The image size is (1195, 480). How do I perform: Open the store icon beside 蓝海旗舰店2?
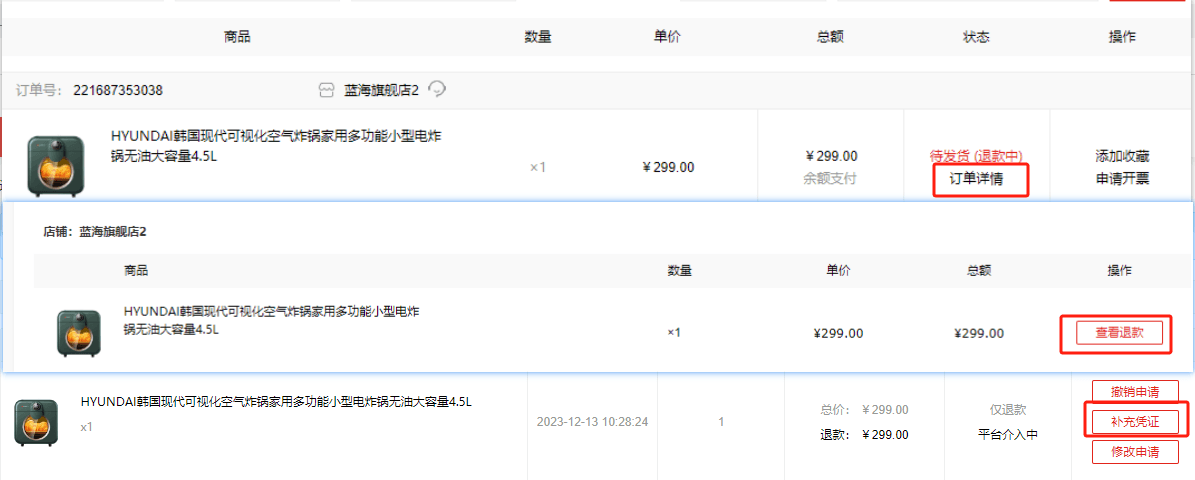326,91
